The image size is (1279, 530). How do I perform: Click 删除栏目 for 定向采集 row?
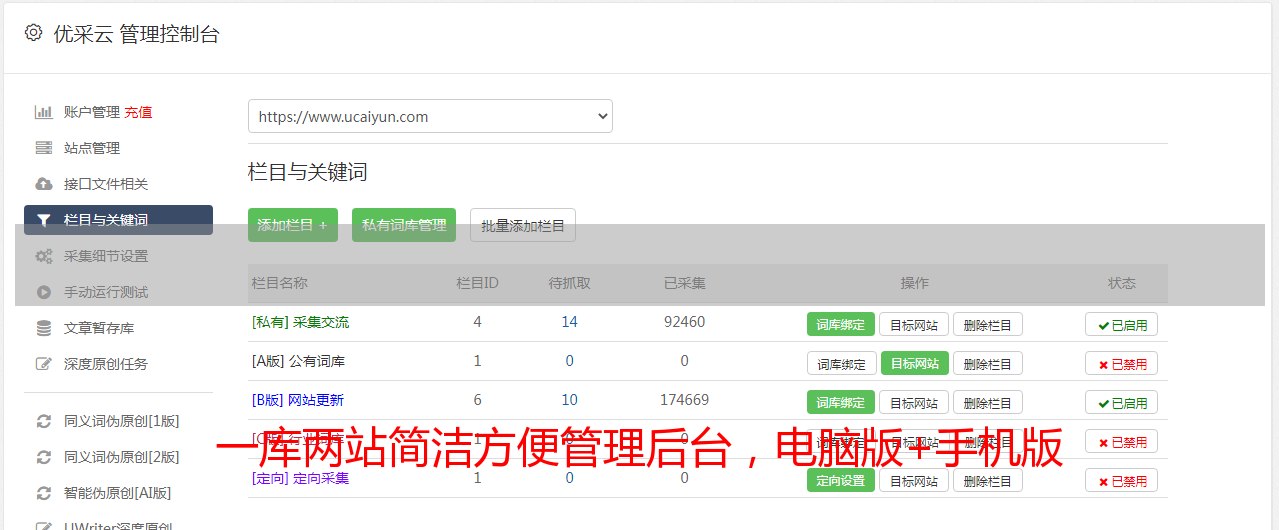coord(988,480)
